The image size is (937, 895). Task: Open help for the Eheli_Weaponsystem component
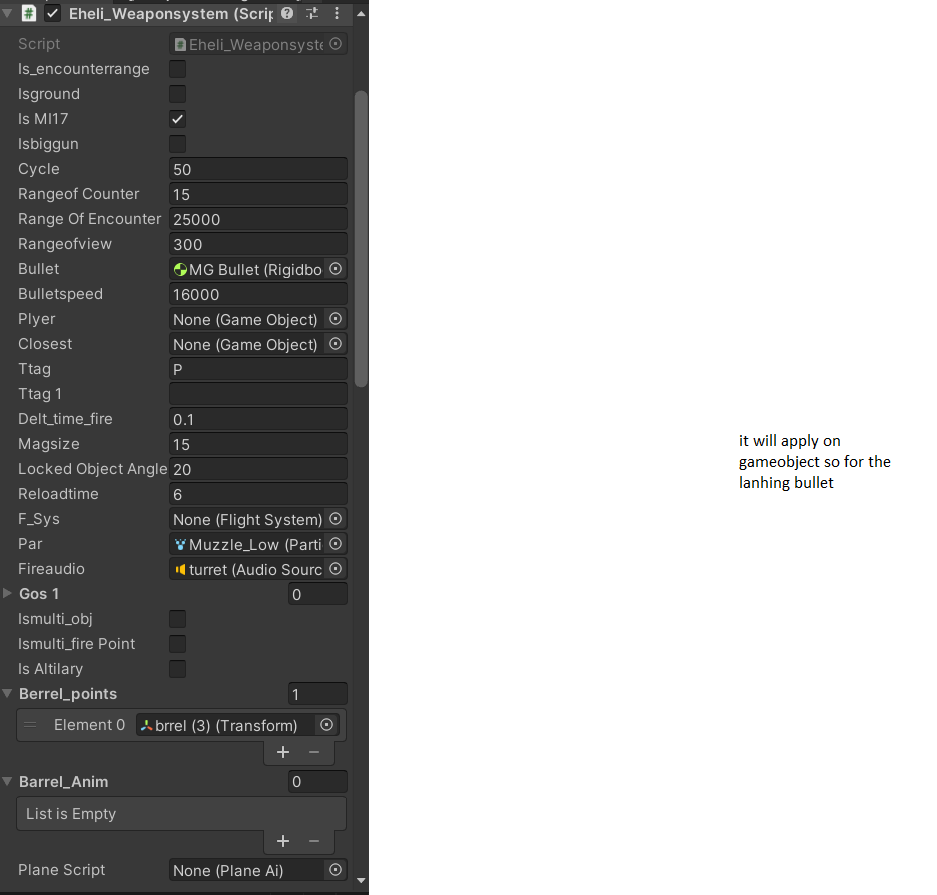pyautogui.click(x=286, y=13)
